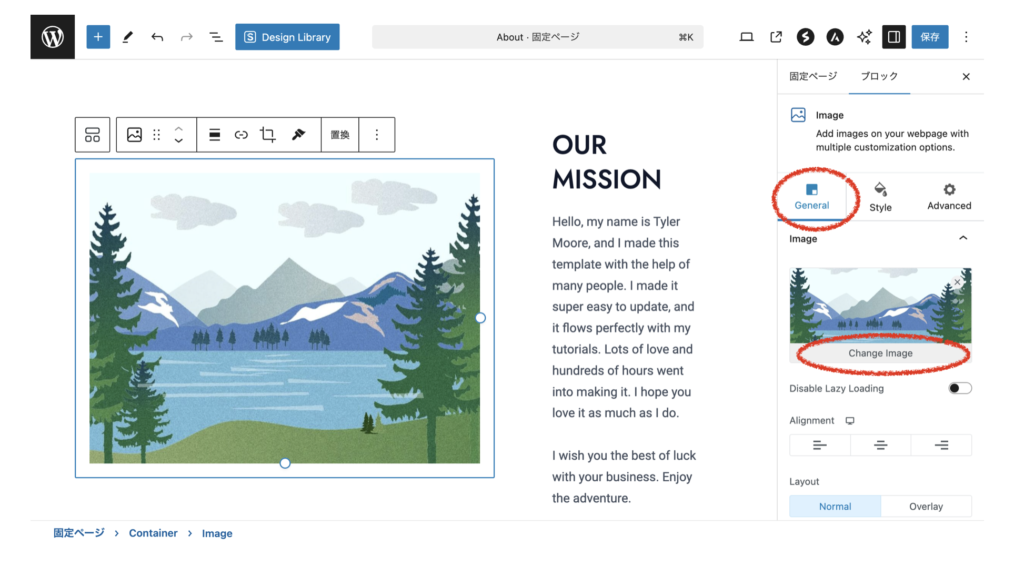The height and width of the screenshot is (587, 1024).
Task: Switch to the Style tab
Action: pyautogui.click(x=880, y=196)
